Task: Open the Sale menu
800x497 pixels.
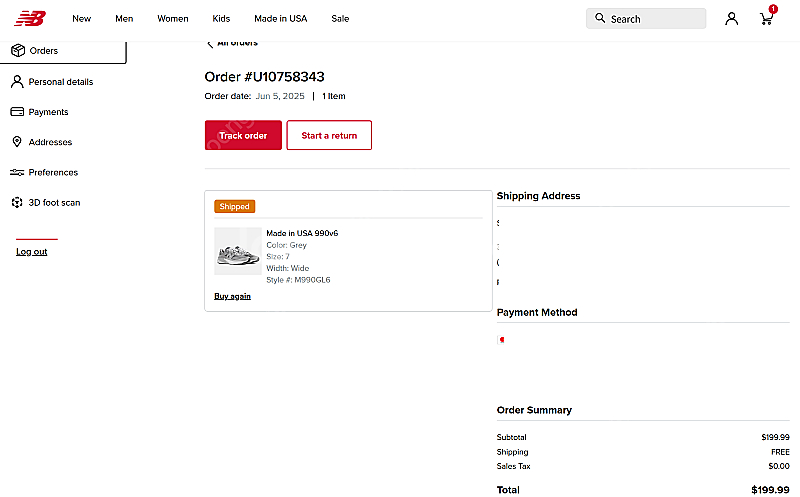Action: [x=340, y=19]
